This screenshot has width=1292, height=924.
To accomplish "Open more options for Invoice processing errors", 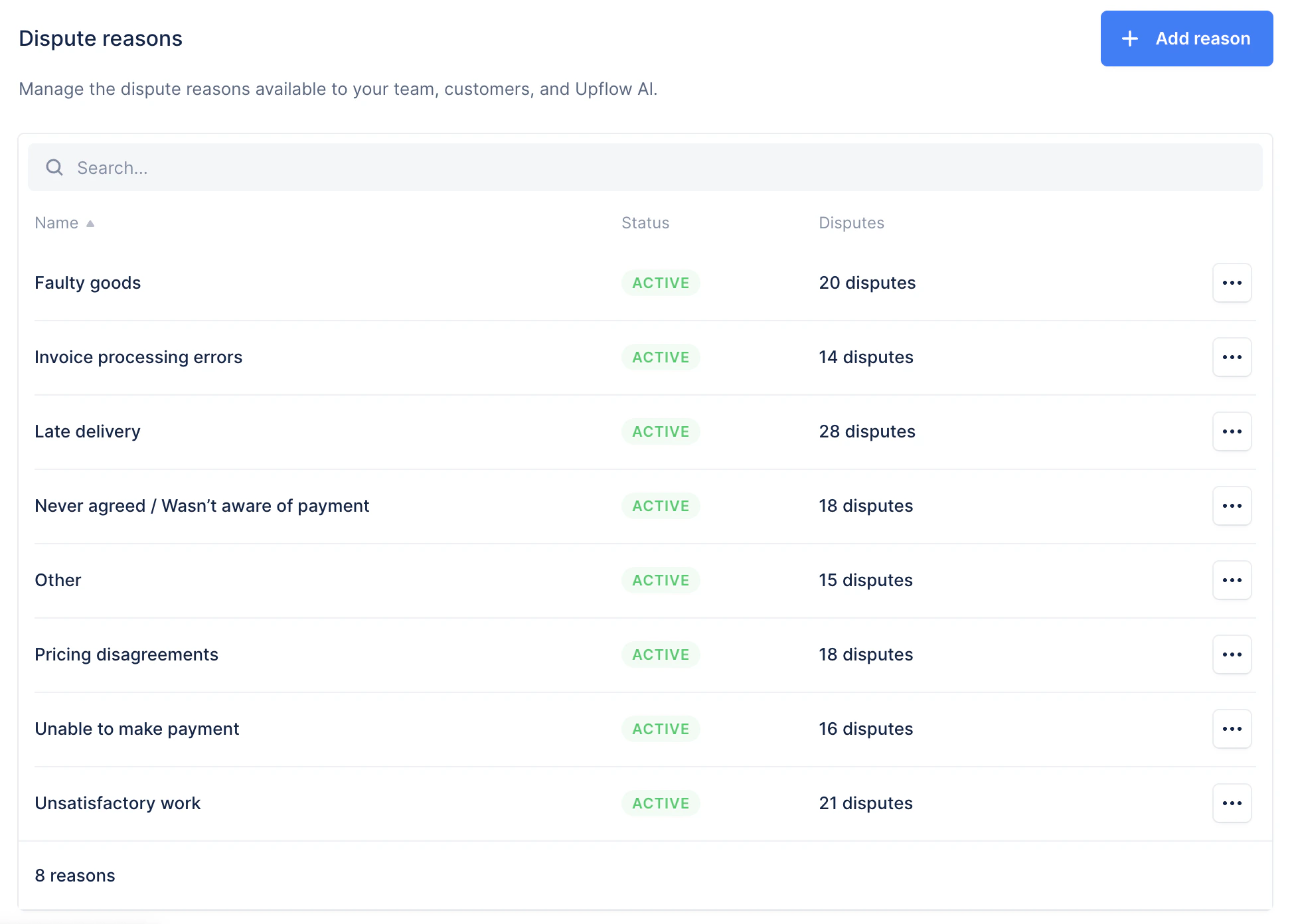I will click(1232, 357).
